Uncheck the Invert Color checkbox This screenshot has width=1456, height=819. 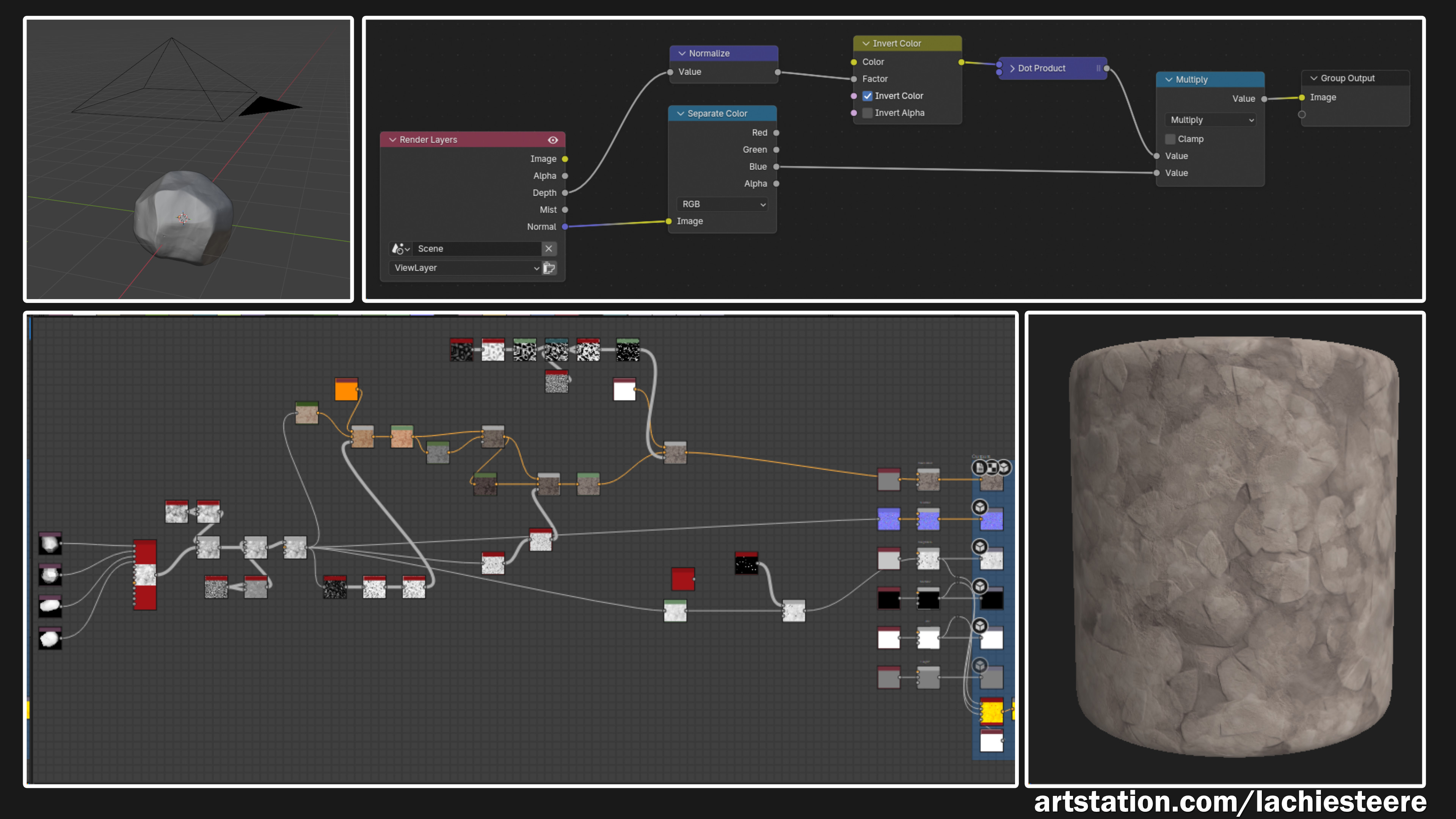867,96
